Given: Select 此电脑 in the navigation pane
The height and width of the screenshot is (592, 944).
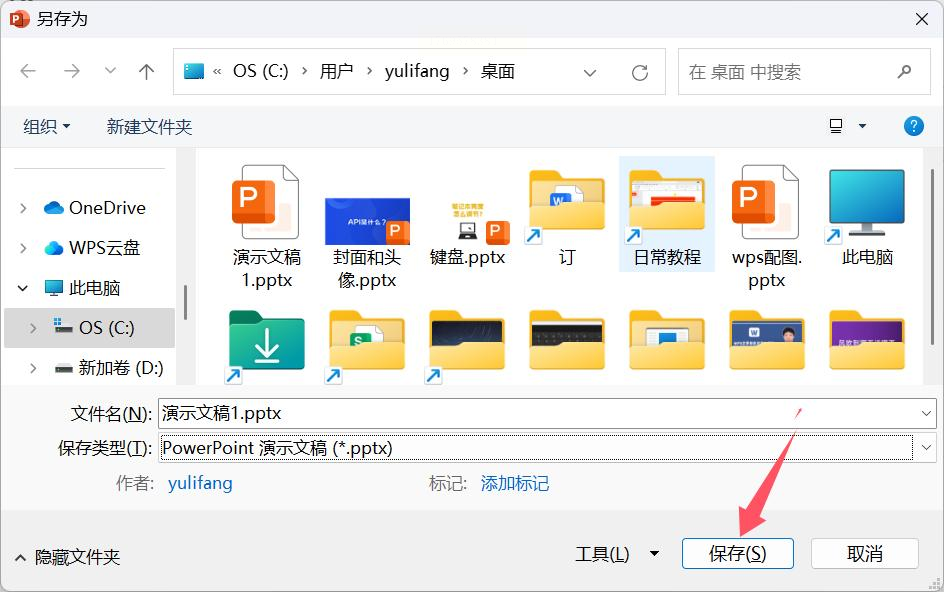Looking at the screenshot, I should pyautogui.click(x=83, y=288).
